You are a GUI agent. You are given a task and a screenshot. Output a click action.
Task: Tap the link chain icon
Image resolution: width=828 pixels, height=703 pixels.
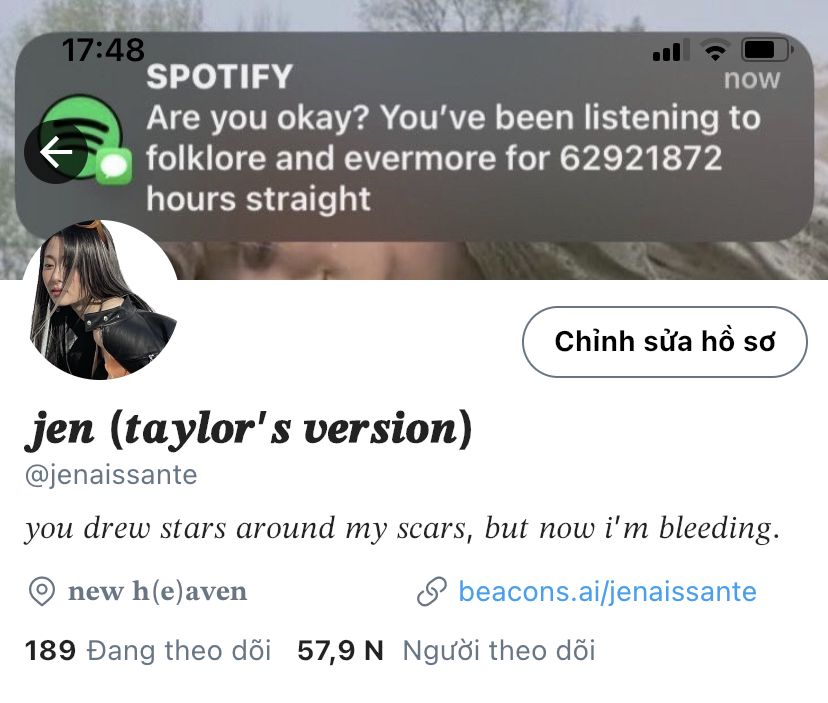click(431, 592)
